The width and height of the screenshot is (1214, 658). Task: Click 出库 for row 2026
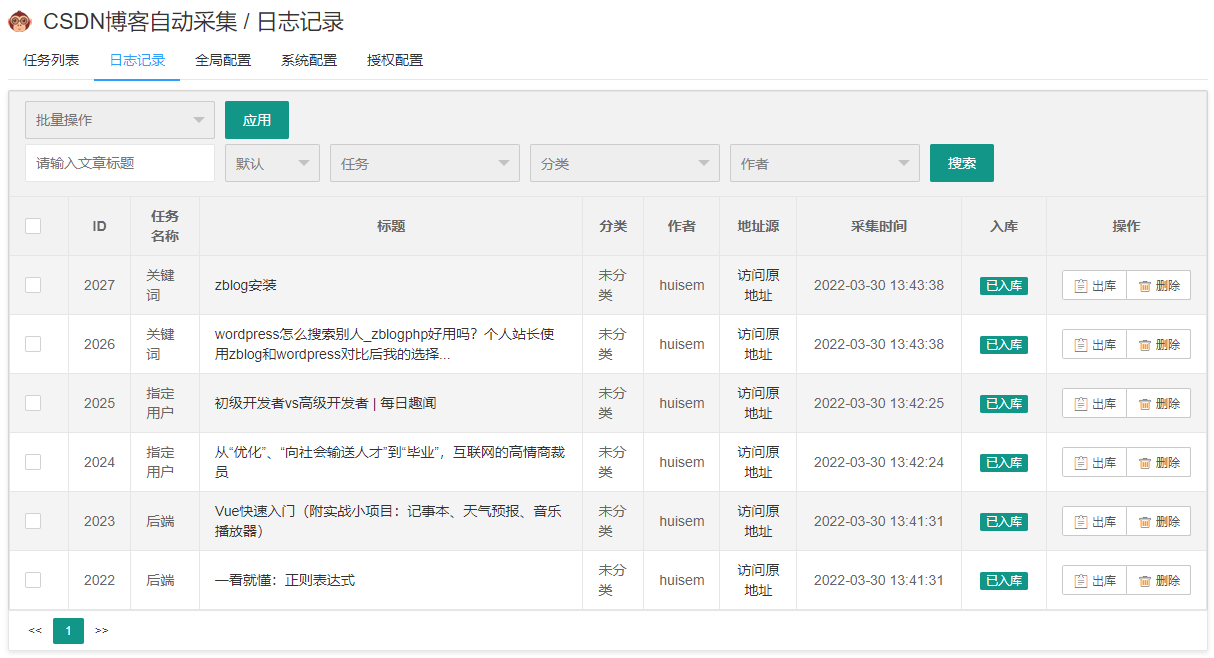(1094, 344)
